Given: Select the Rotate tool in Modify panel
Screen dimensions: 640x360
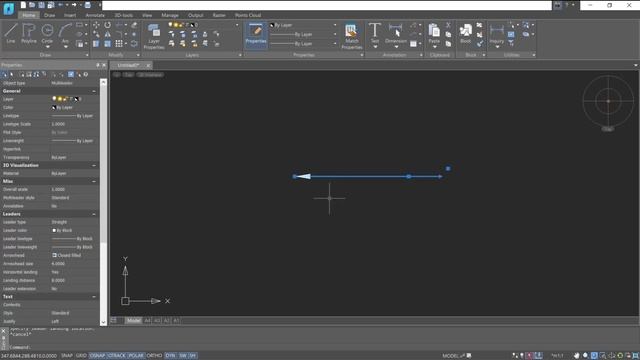Looking at the screenshot, I should [x=107, y=25].
